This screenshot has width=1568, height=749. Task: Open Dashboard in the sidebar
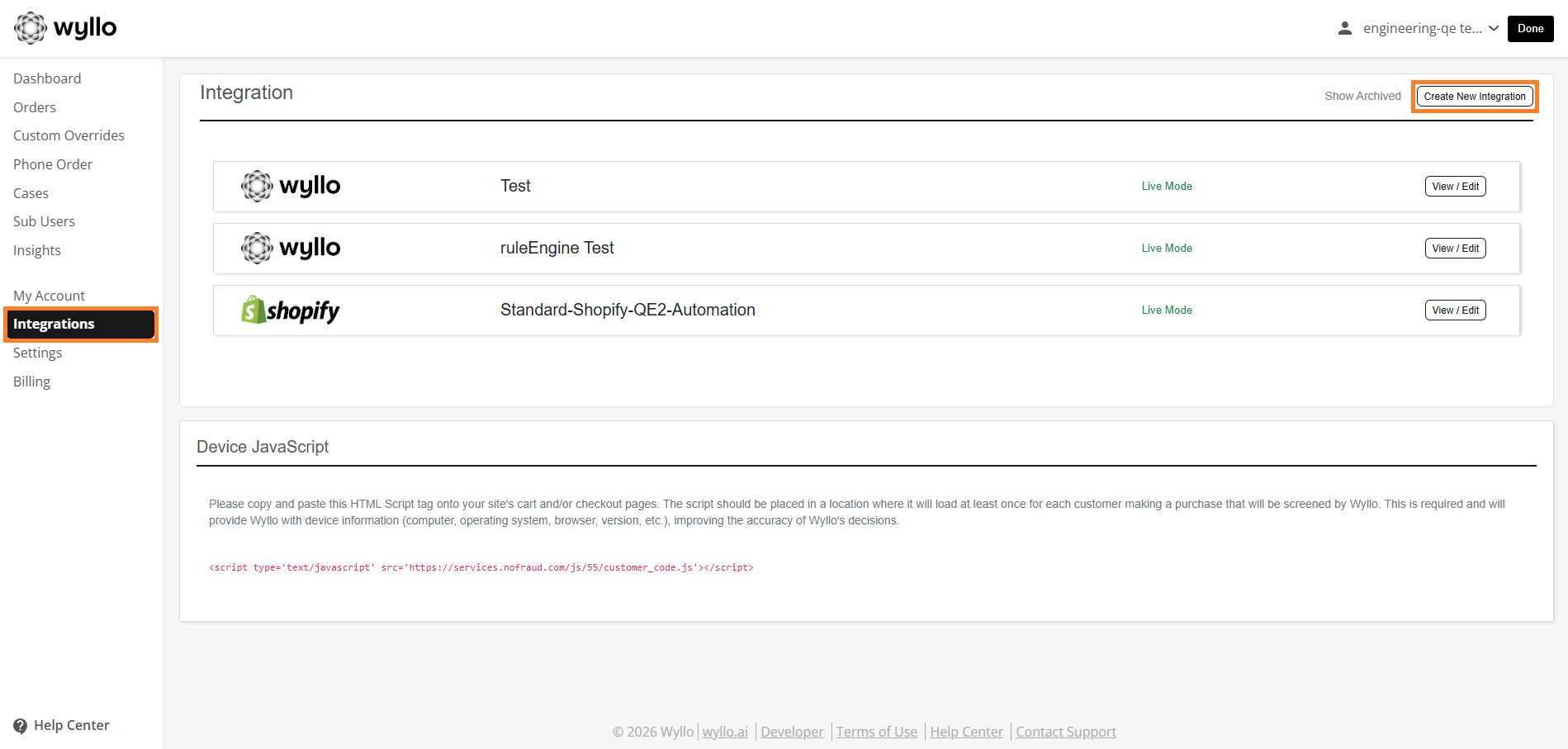pyautogui.click(x=47, y=78)
